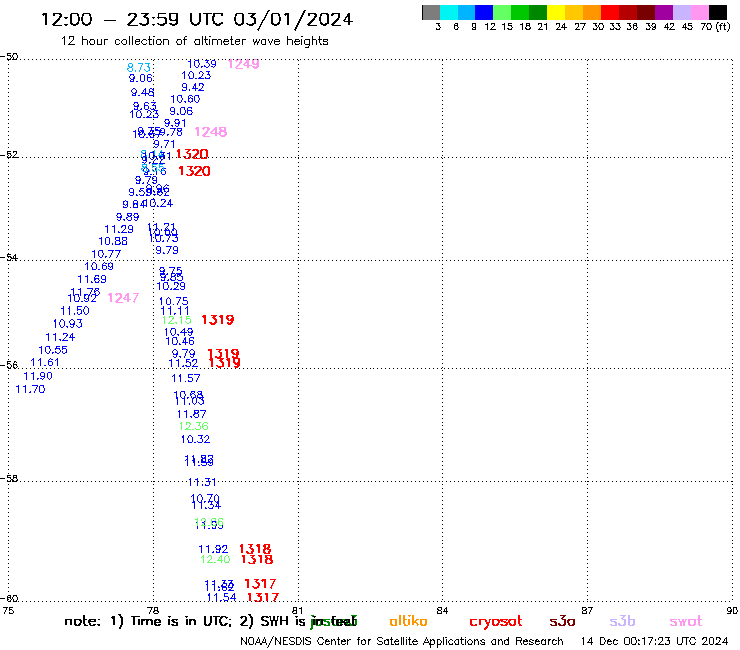Click the yellow swatch in the color scale

[556, 12]
